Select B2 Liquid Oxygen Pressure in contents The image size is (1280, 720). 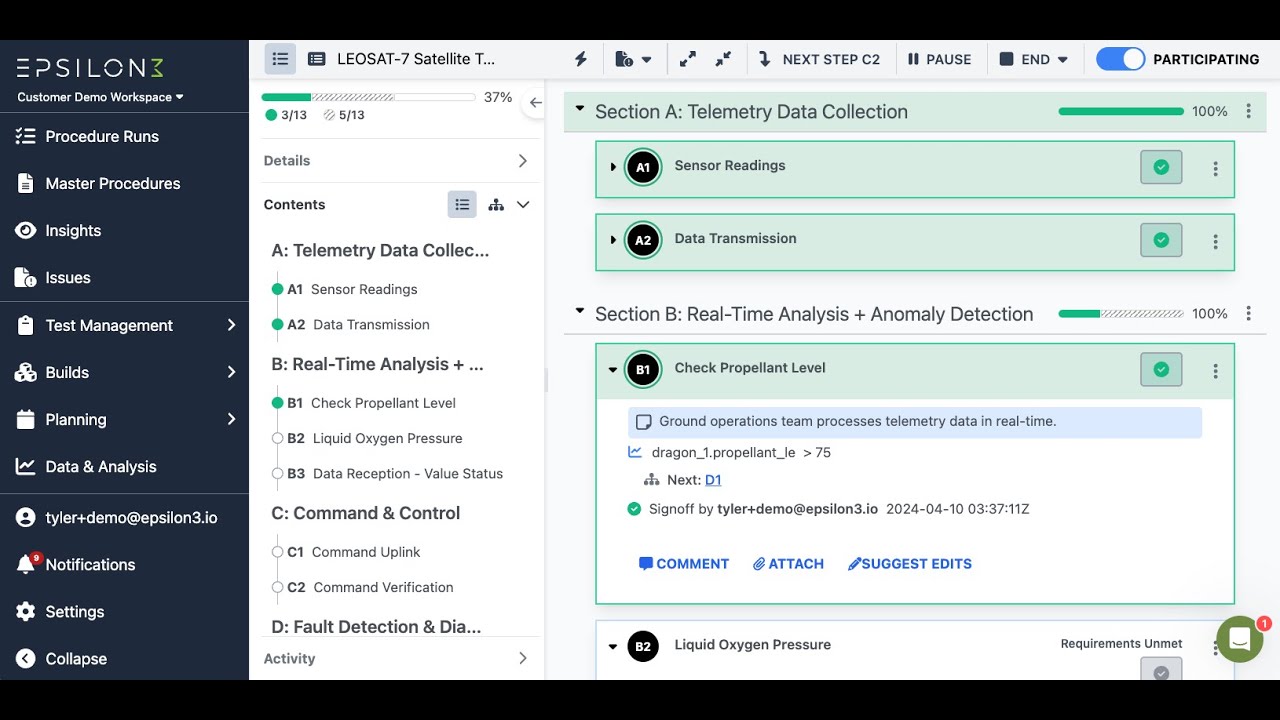[374, 438]
